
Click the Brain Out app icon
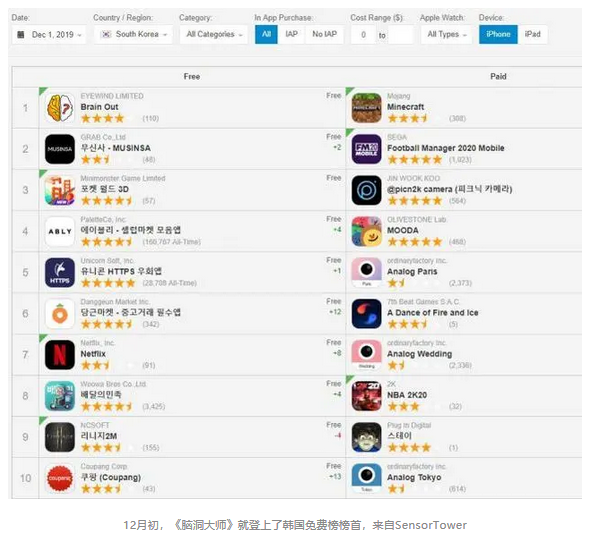(x=60, y=108)
